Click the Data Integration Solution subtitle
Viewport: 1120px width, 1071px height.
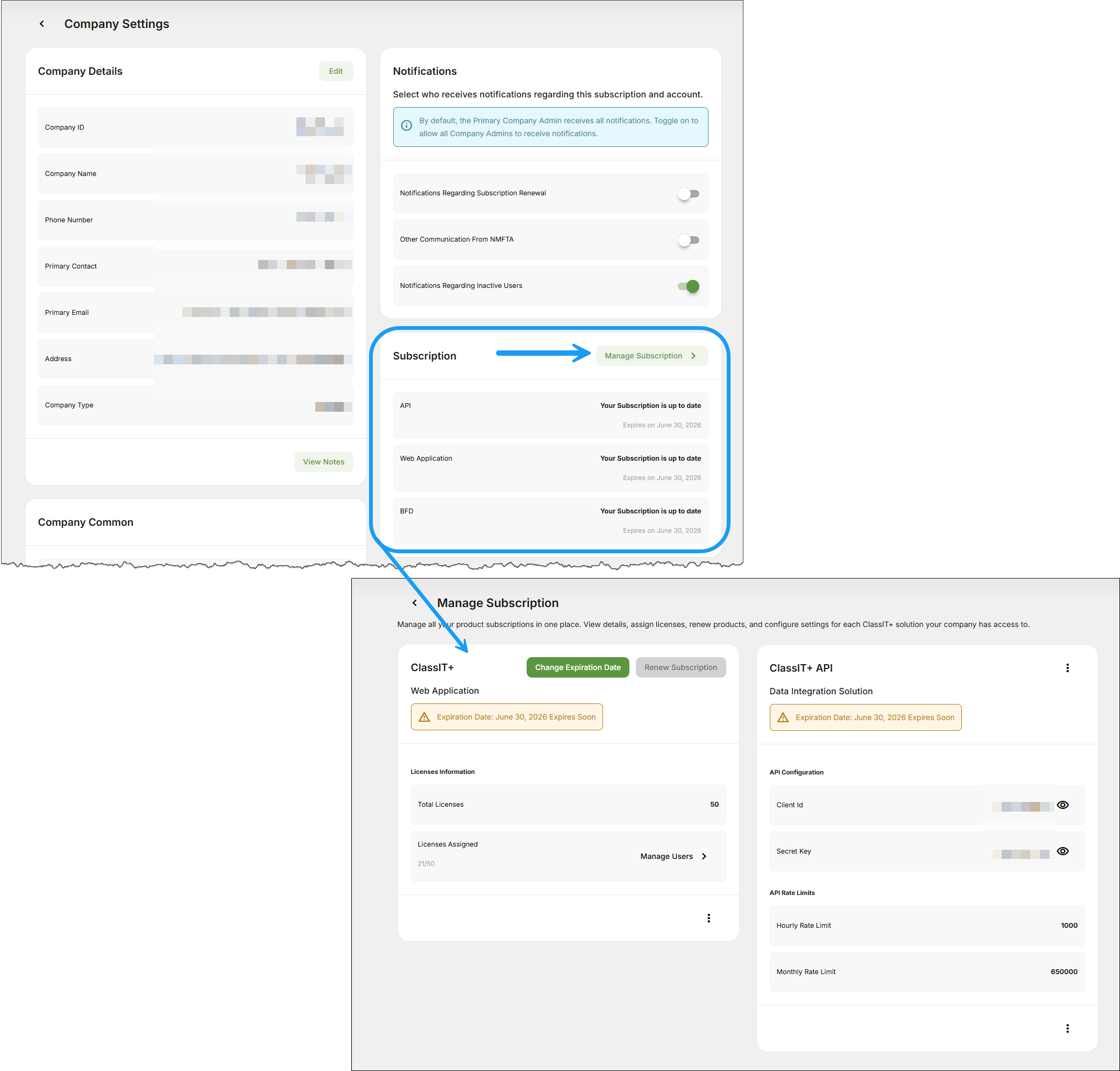click(820, 692)
